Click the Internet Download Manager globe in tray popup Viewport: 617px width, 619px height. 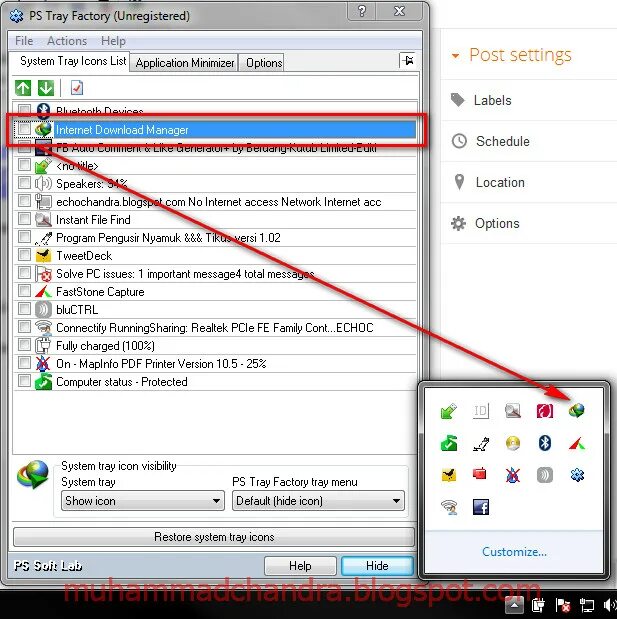[577, 411]
